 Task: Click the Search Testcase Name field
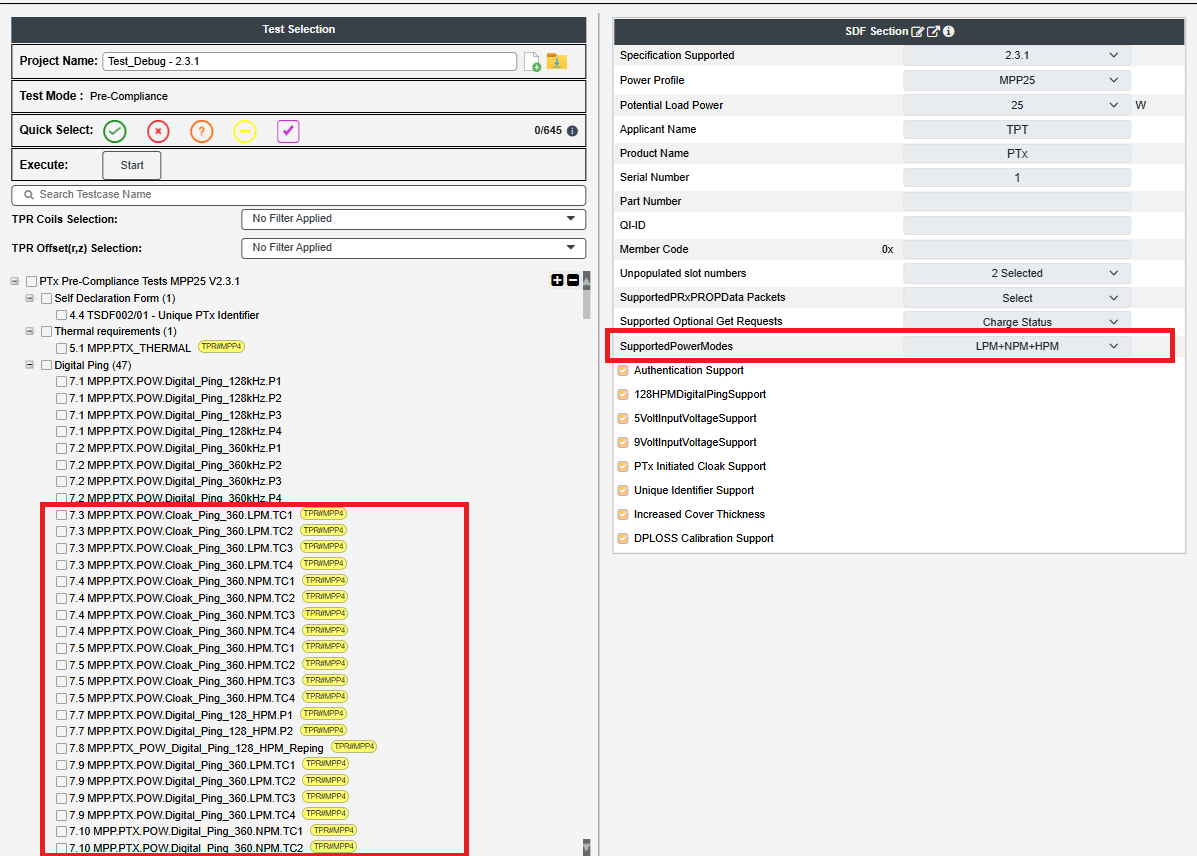coord(298,195)
